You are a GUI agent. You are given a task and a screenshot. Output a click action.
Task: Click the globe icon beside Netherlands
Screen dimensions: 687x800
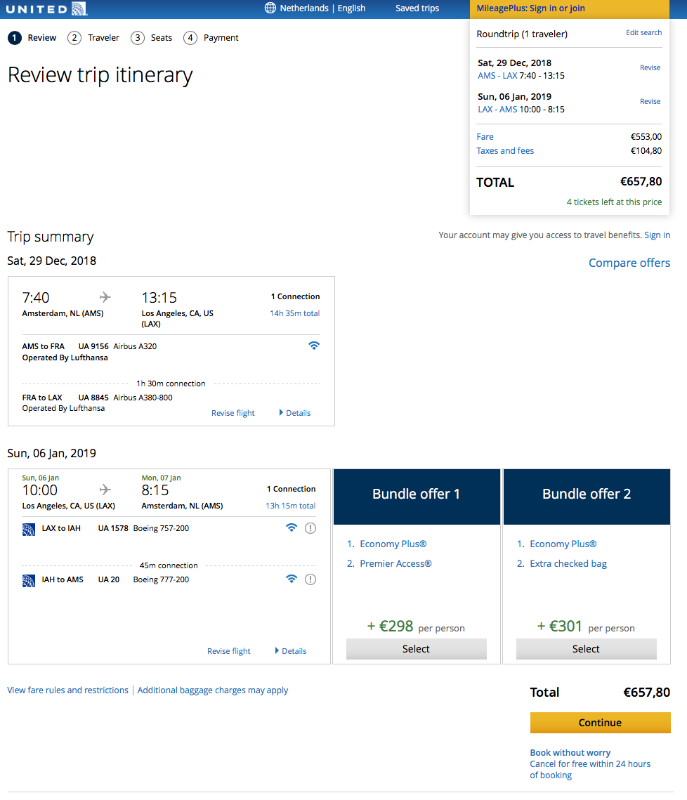[x=270, y=8]
